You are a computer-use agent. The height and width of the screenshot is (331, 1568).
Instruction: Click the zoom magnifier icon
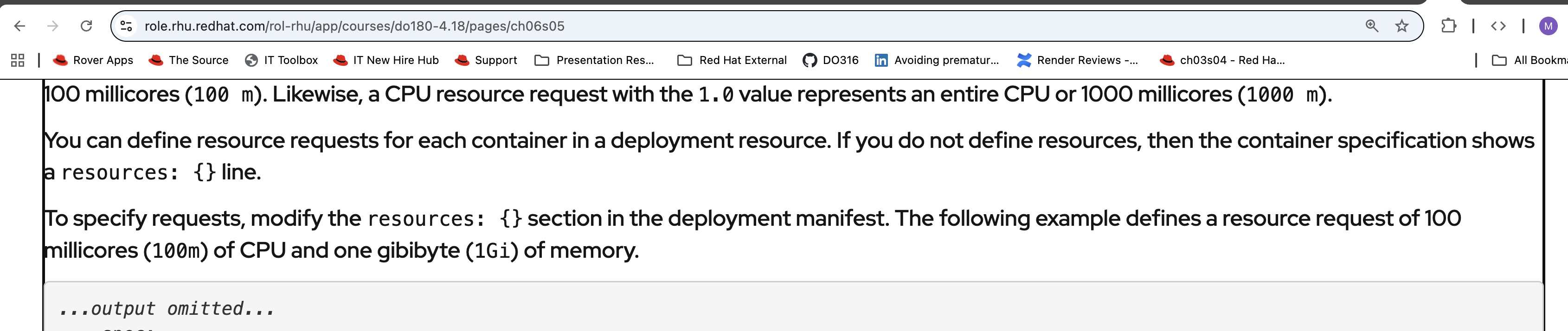(x=1371, y=26)
